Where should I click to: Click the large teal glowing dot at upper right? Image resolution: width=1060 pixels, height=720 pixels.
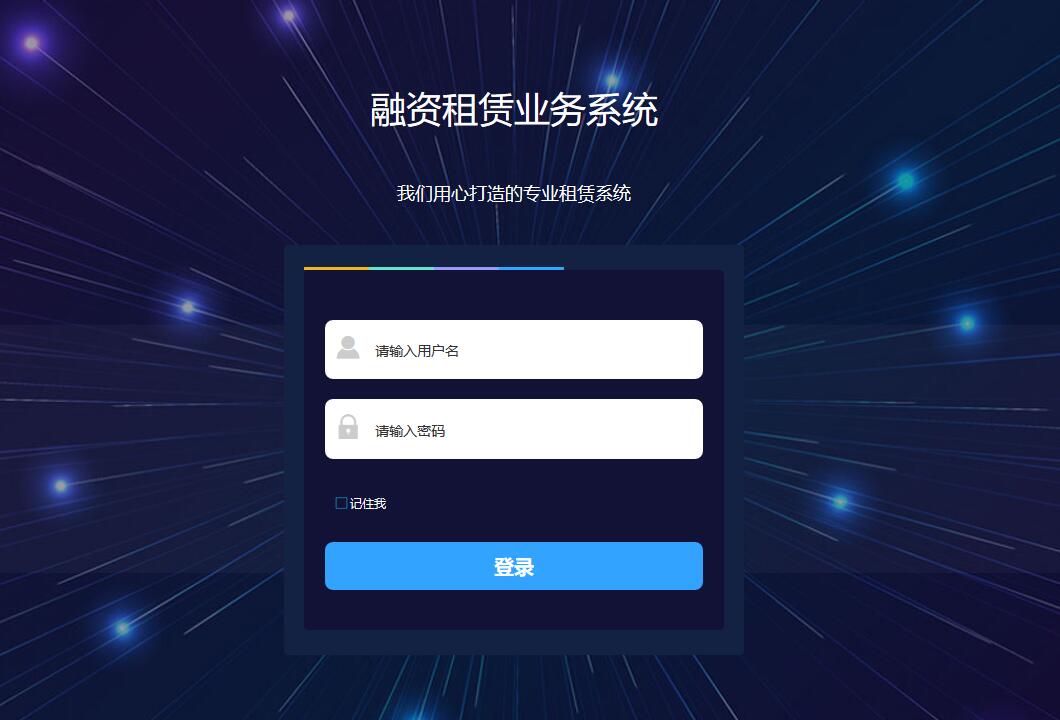(x=906, y=181)
